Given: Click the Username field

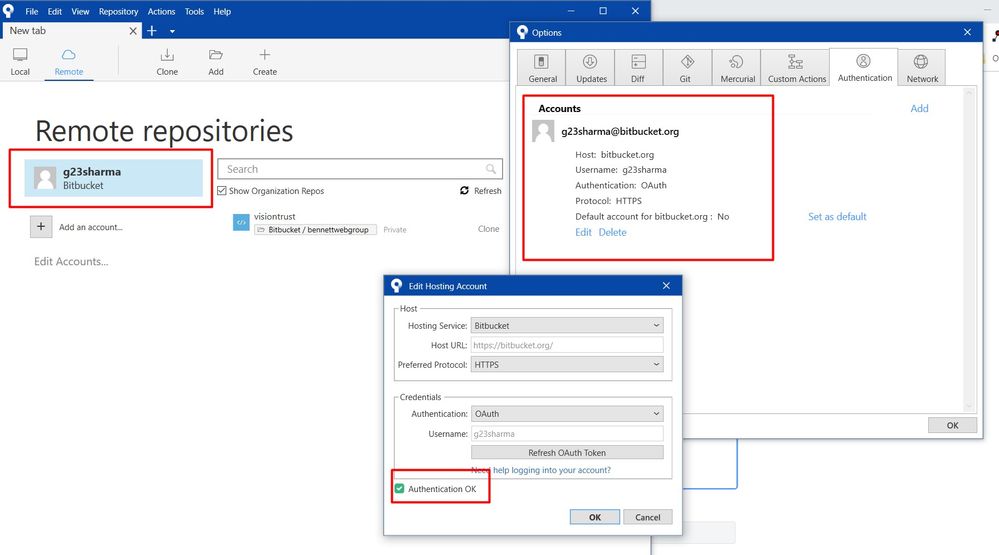Looking at the screenshot, I should (567, 433).
